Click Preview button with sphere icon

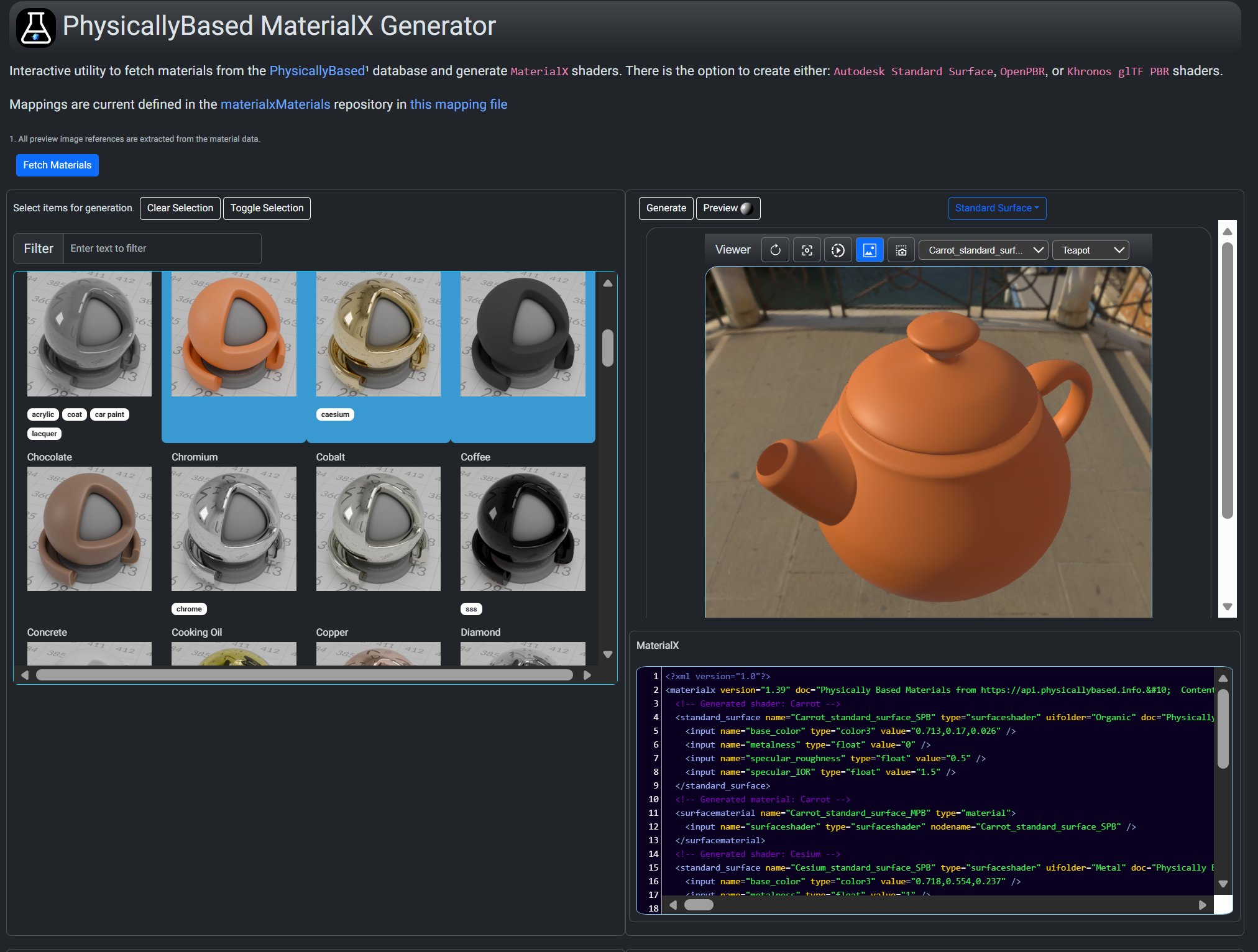pos(727,208)
